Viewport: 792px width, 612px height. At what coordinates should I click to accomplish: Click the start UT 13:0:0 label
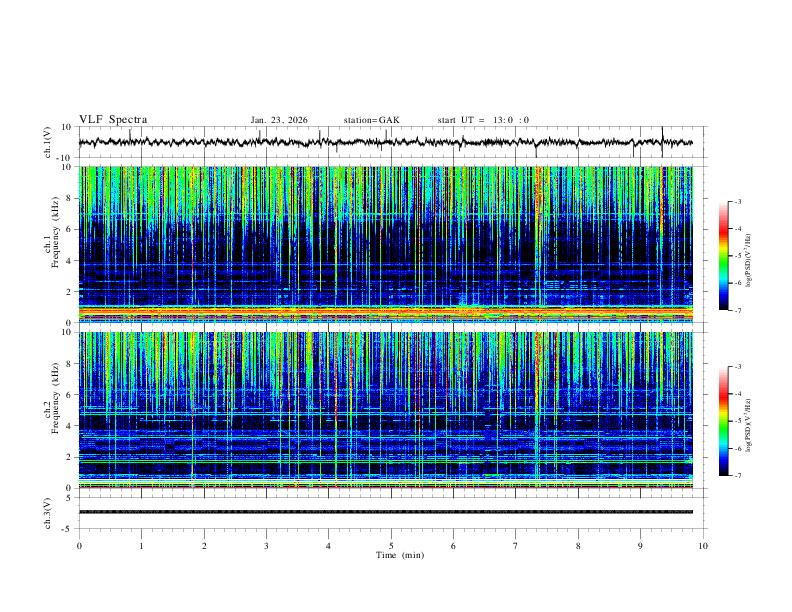pyautogui.click(x=483, y=120)
